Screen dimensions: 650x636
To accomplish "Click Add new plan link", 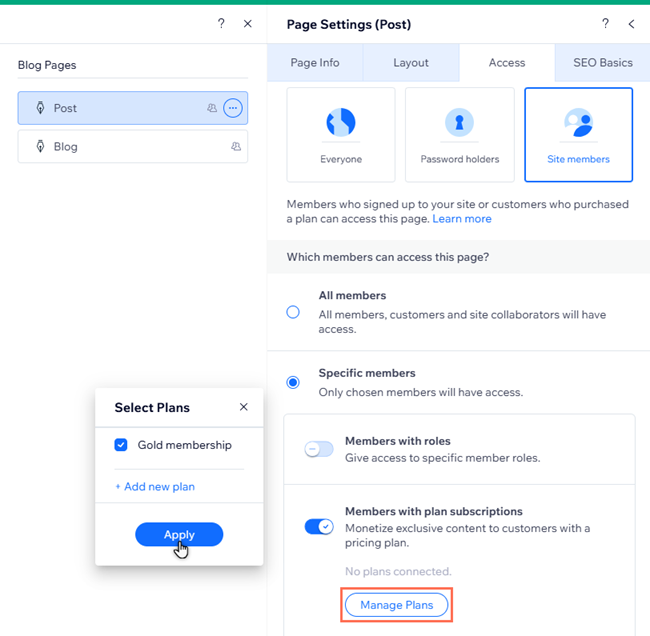I will [x=155, y=486].
